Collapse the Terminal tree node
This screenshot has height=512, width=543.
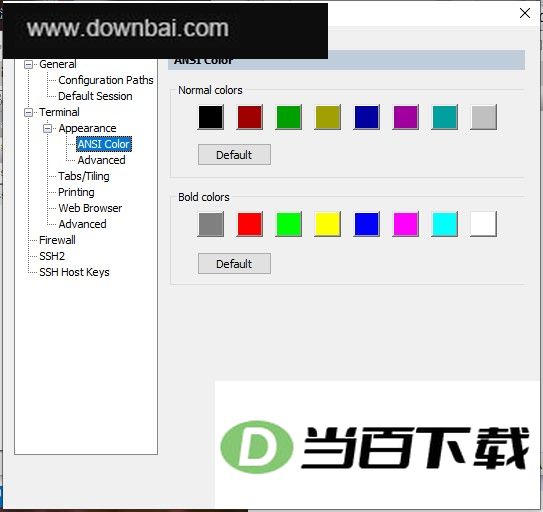[x=28, y=112]
